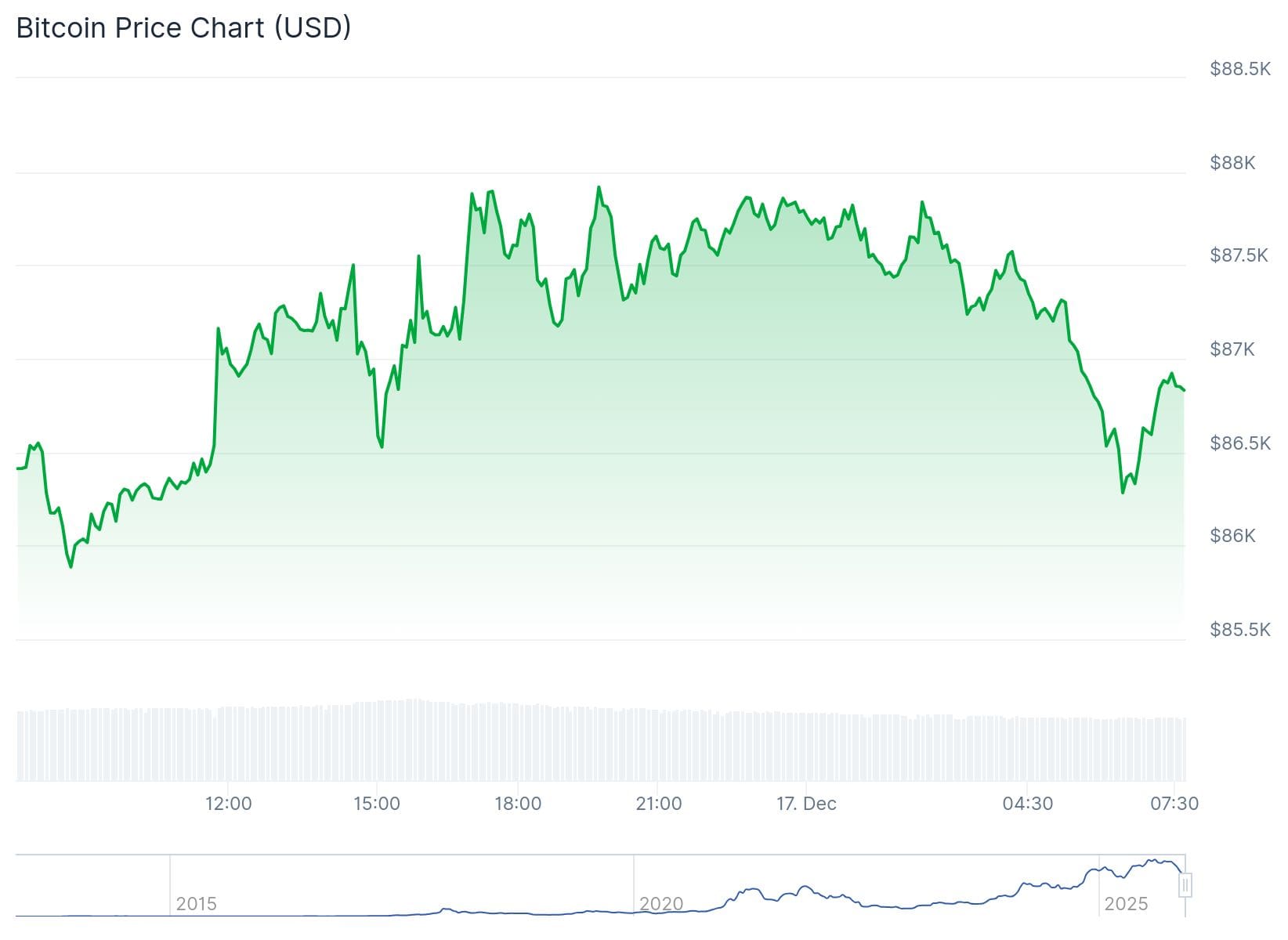Click the $86.5K price axis label
This screenshot has height=940, width=1288.
click(x=1240, y=443)
